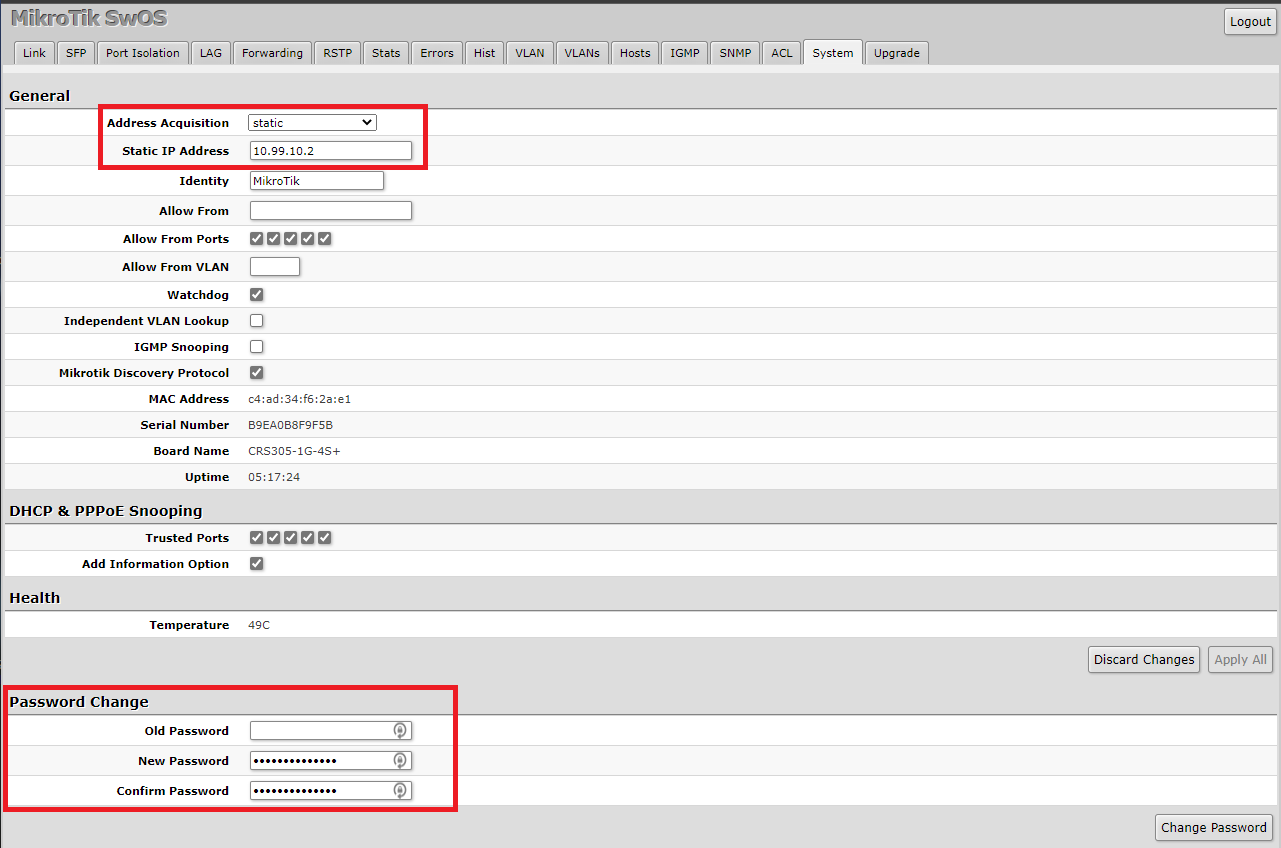This screenshot has width=1281, height=848.
Task: Click the Health section heading
Action: 35,598
